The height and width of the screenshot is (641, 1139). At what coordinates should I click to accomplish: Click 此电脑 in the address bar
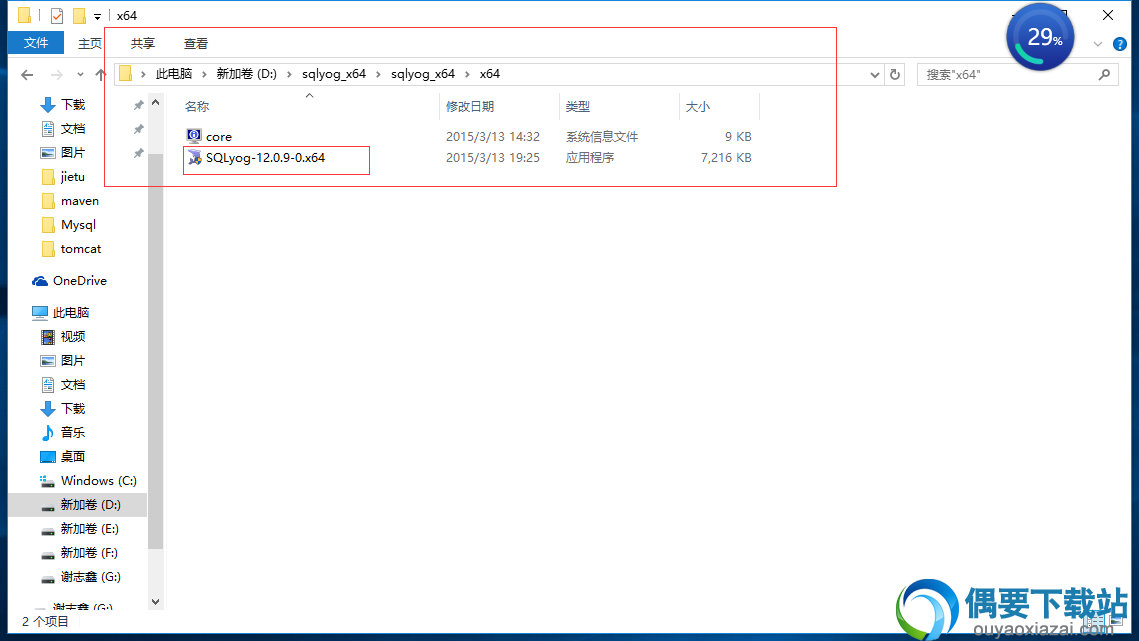coord(174,74)
